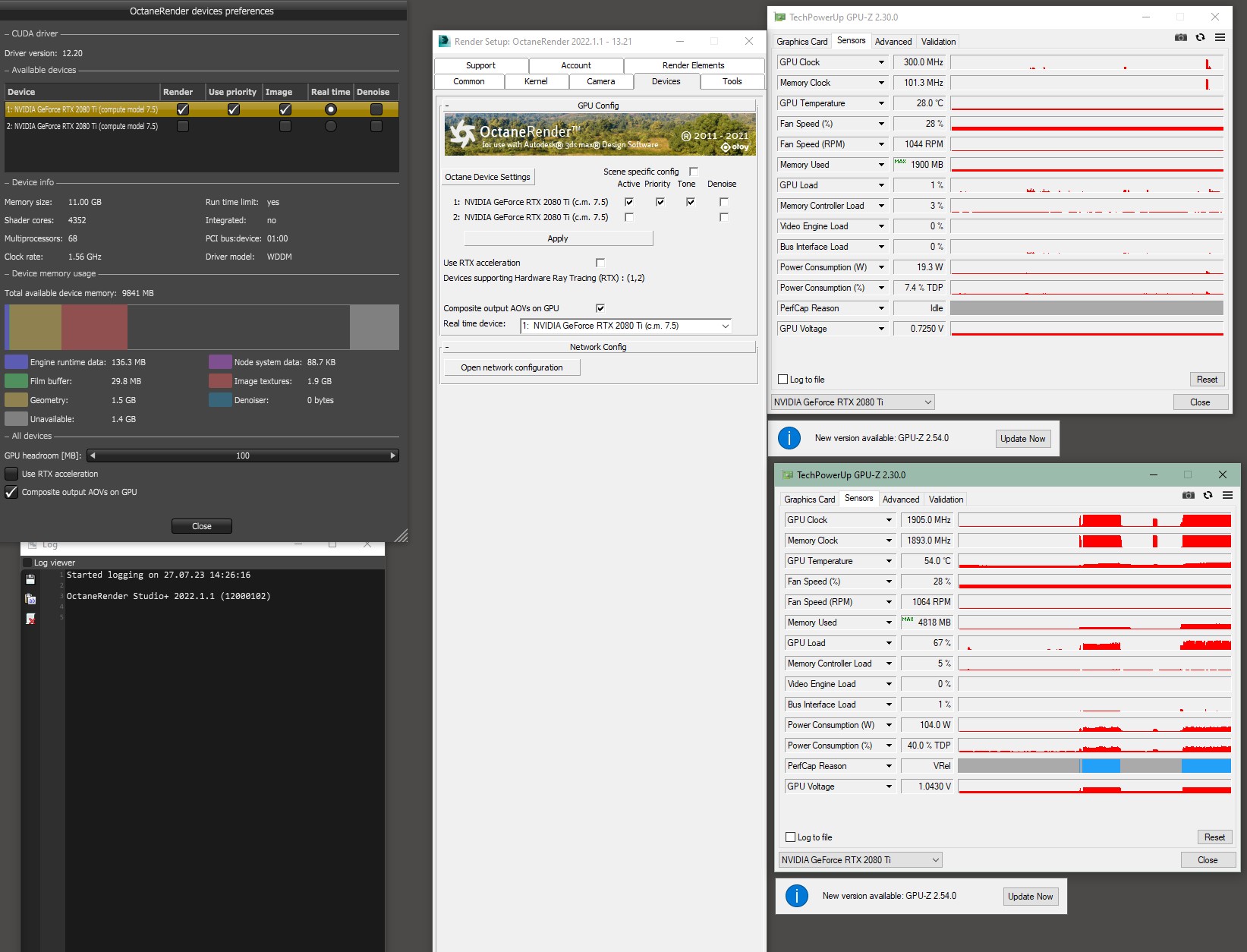Enable Active checkbox for device 2 in Render Setup

click(x=629, y=217)
